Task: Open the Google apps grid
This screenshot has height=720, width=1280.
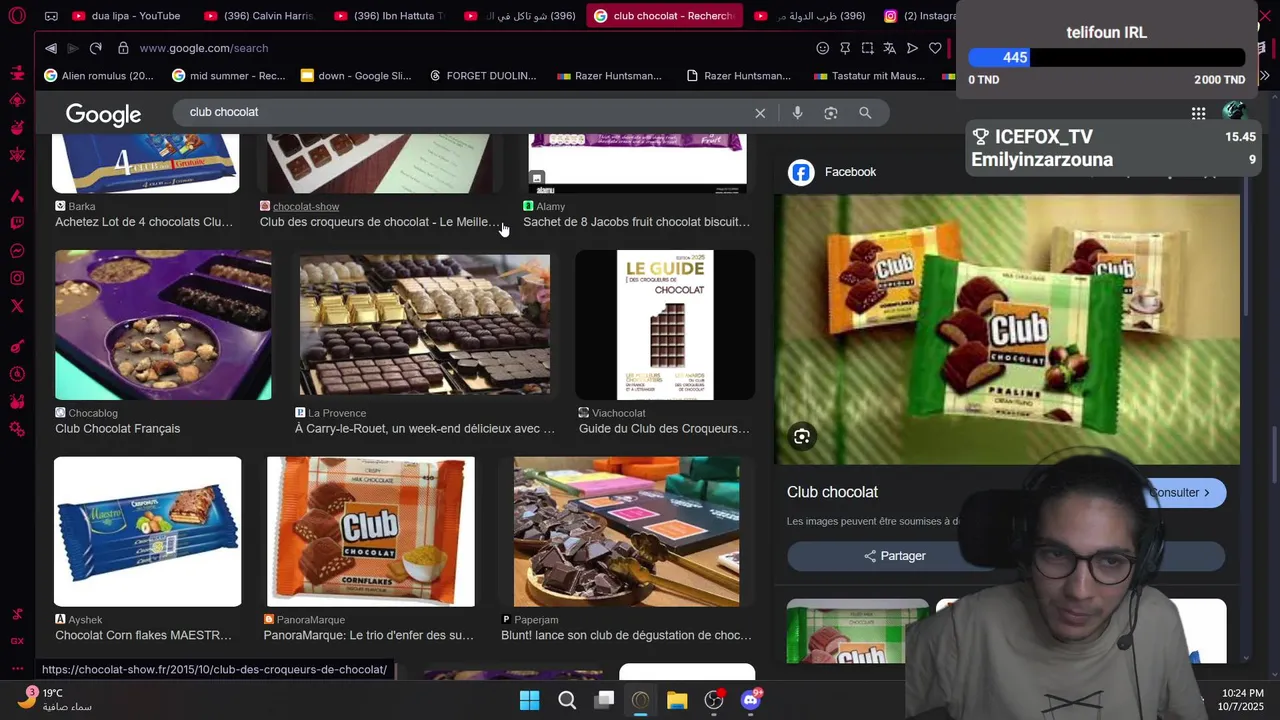Action: click(x=1198, y=113)
